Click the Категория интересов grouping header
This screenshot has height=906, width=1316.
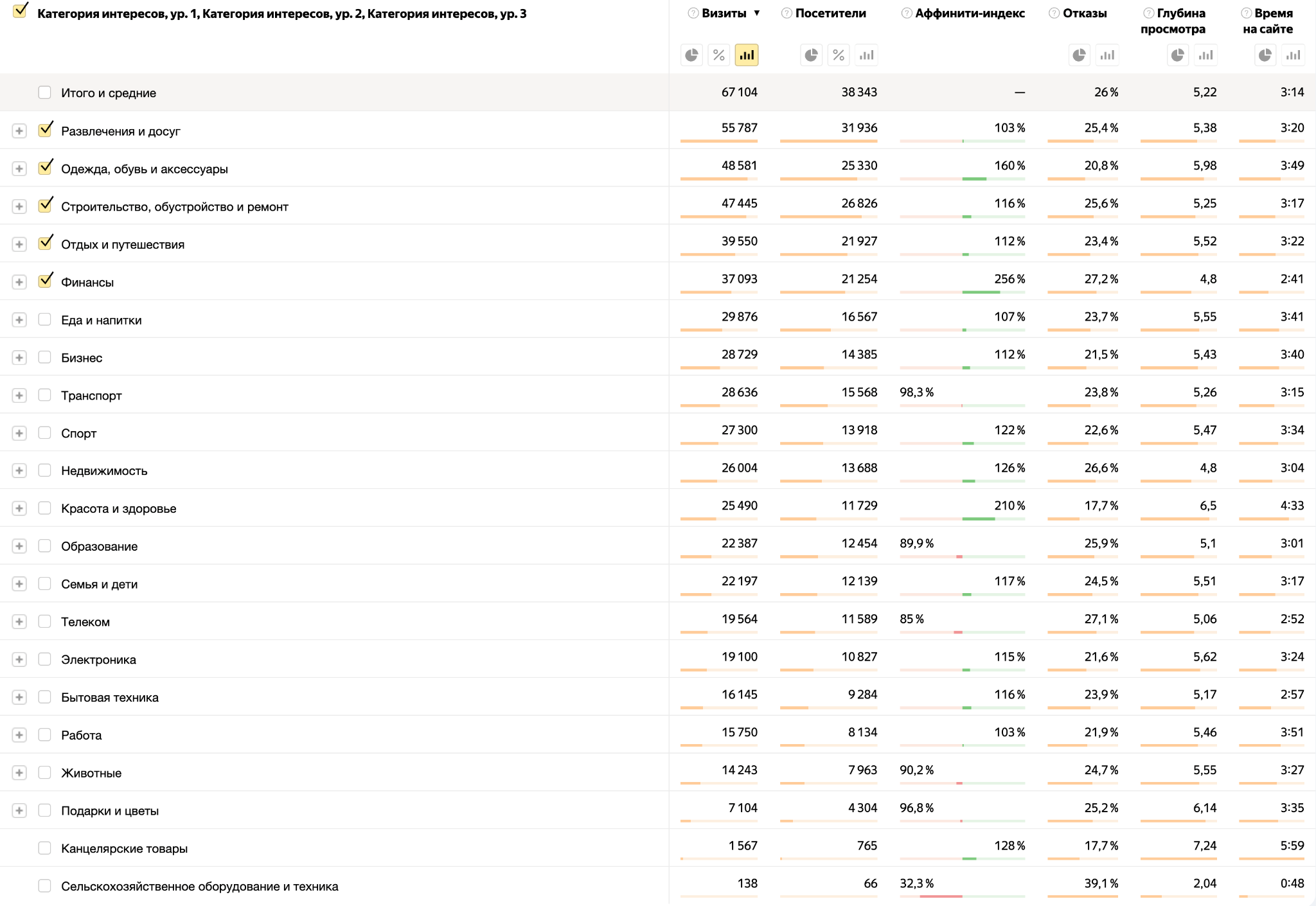point(282,13)
